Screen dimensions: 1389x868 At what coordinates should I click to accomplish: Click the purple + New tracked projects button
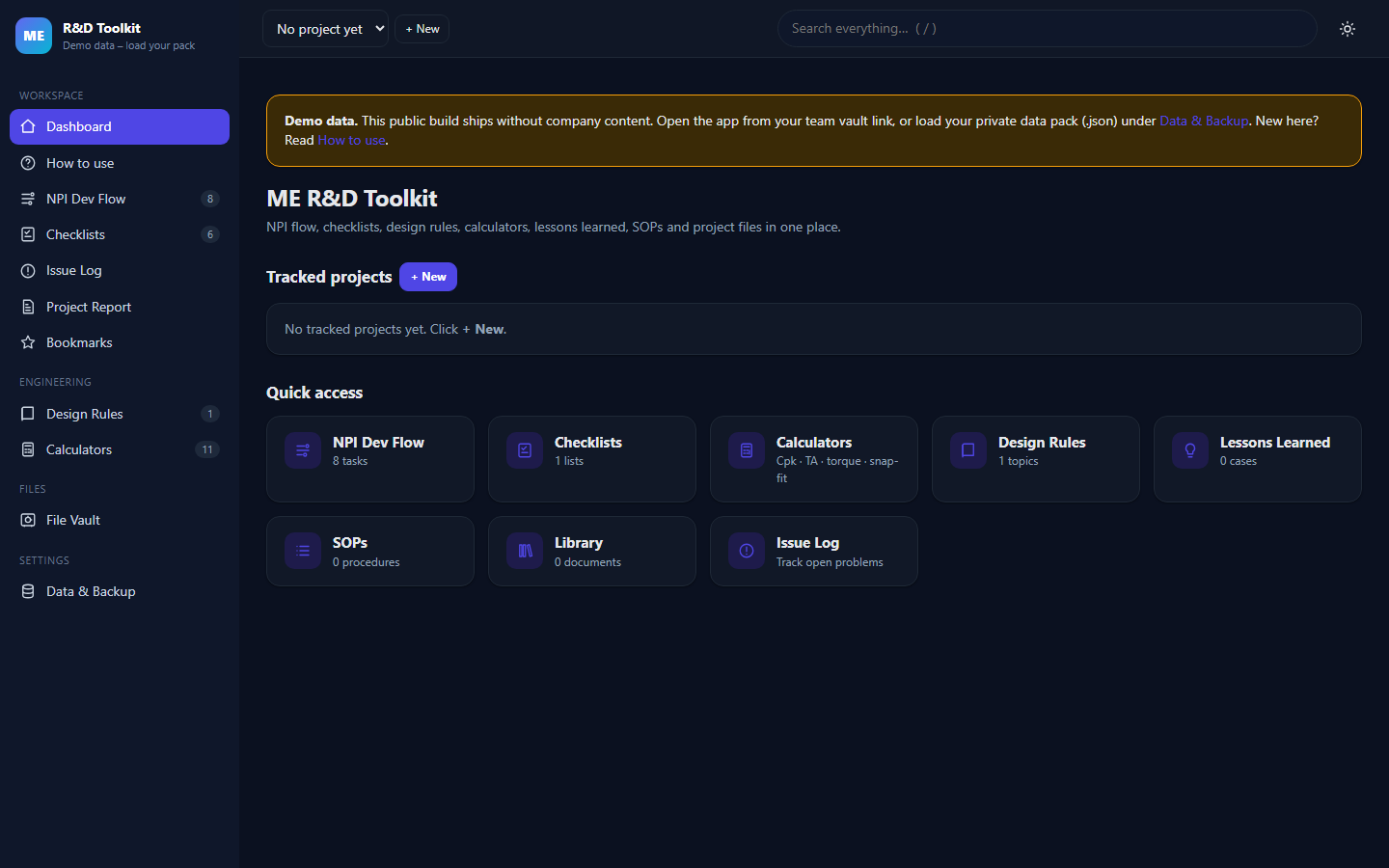point(428,277)
